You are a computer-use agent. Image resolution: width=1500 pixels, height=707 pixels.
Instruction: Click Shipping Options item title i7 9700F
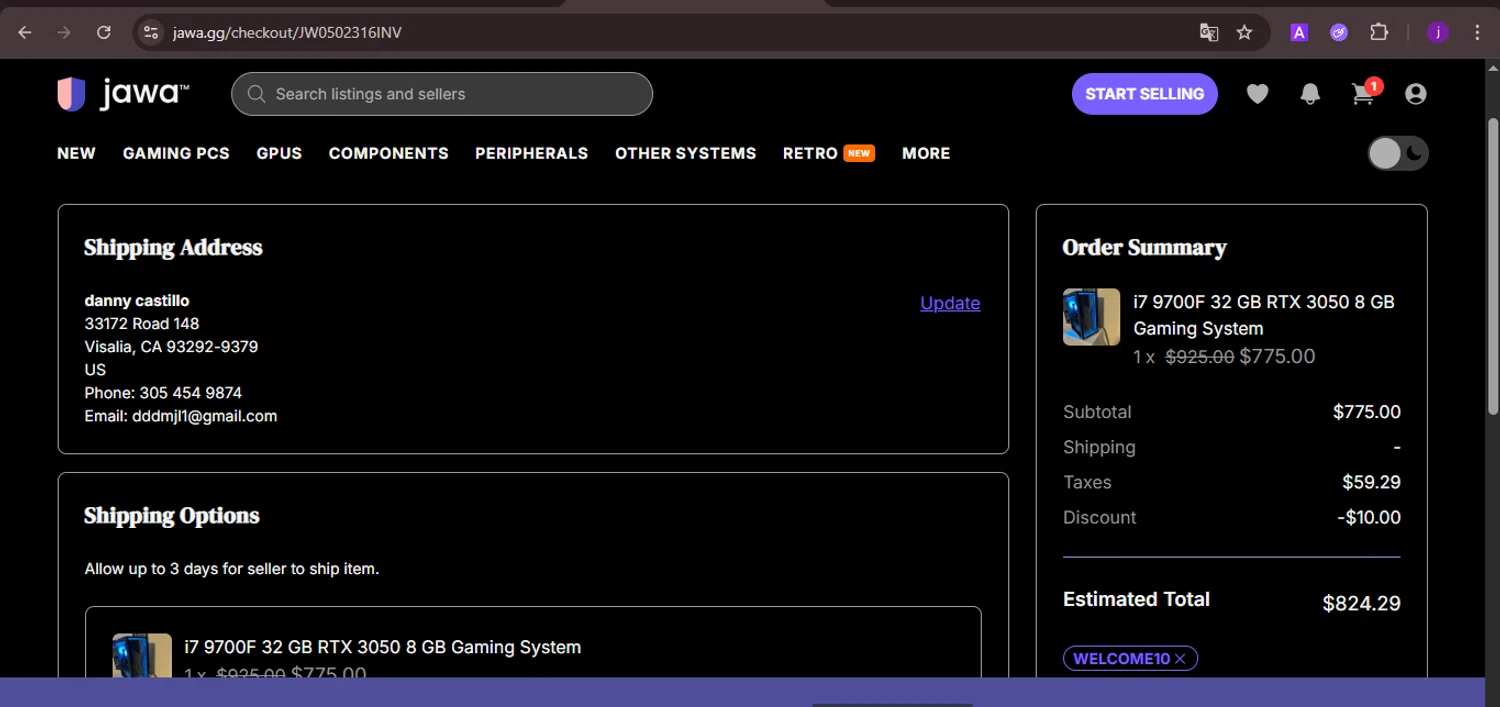pyautogui.click(x=382, y=647)
